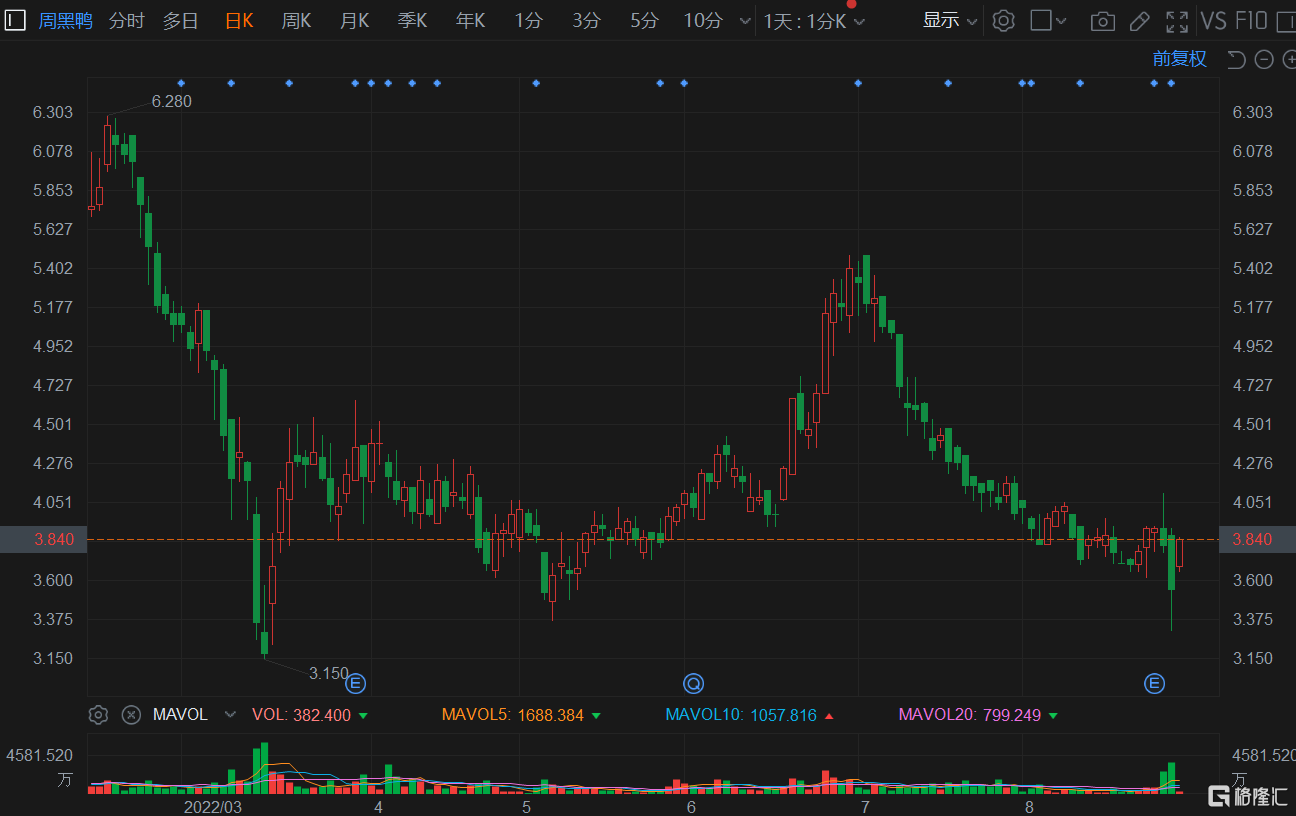
Task: Take a chart screenshot with the camera icon
Action: tap(1102, 21)
